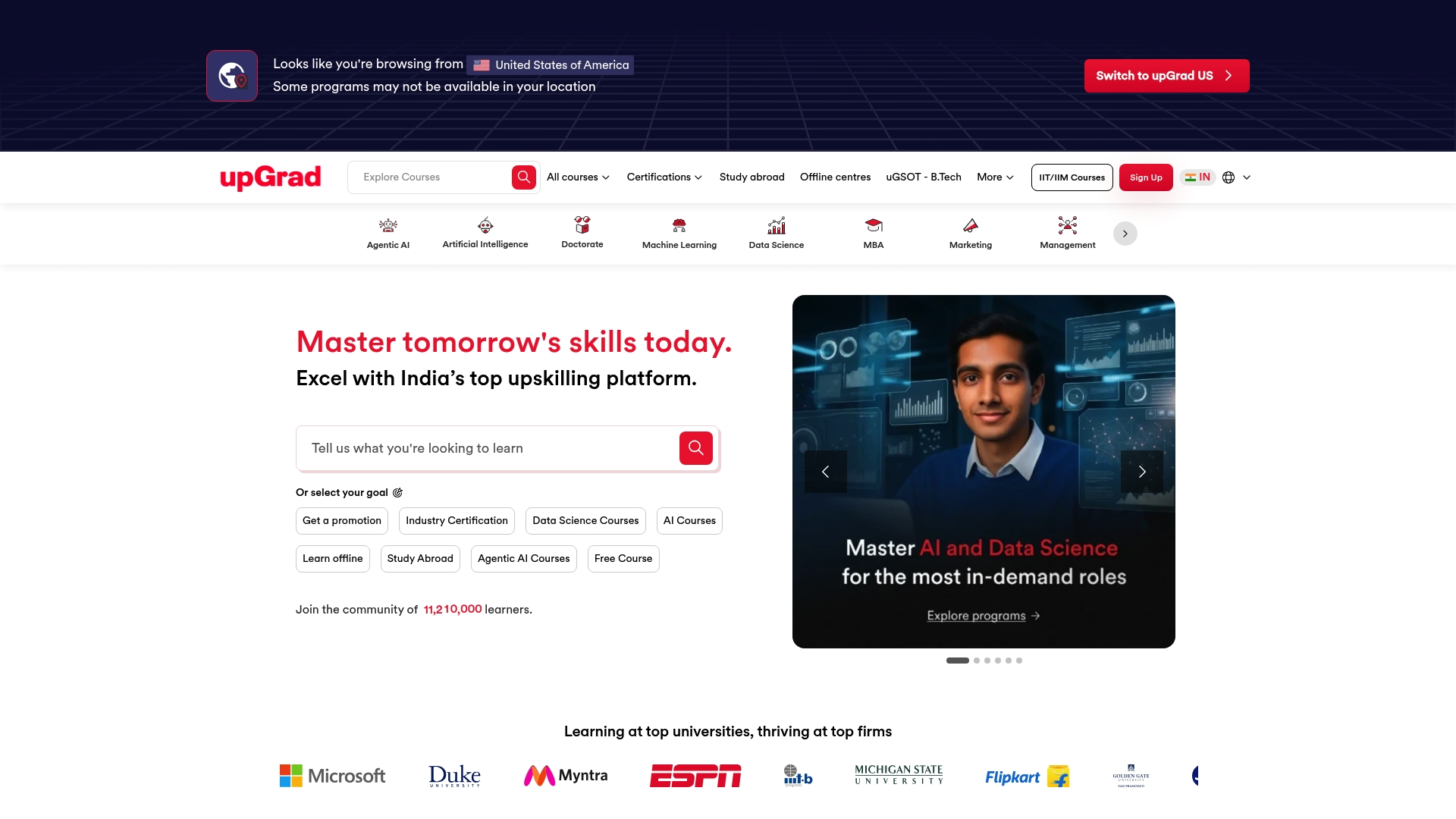
Task: Select the Free Course goal chip
Action: [623, 559]
